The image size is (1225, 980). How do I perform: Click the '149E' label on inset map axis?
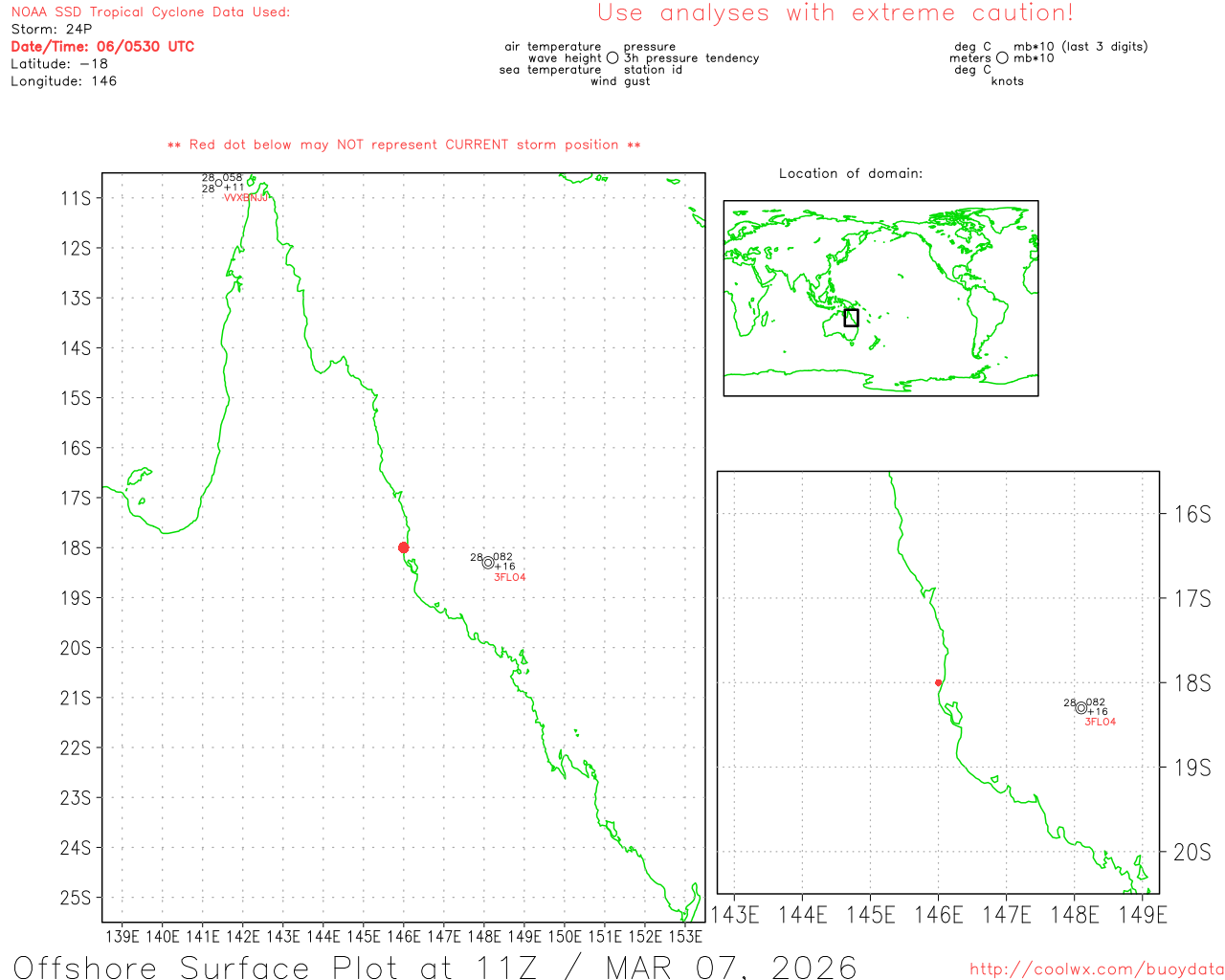1143,915
